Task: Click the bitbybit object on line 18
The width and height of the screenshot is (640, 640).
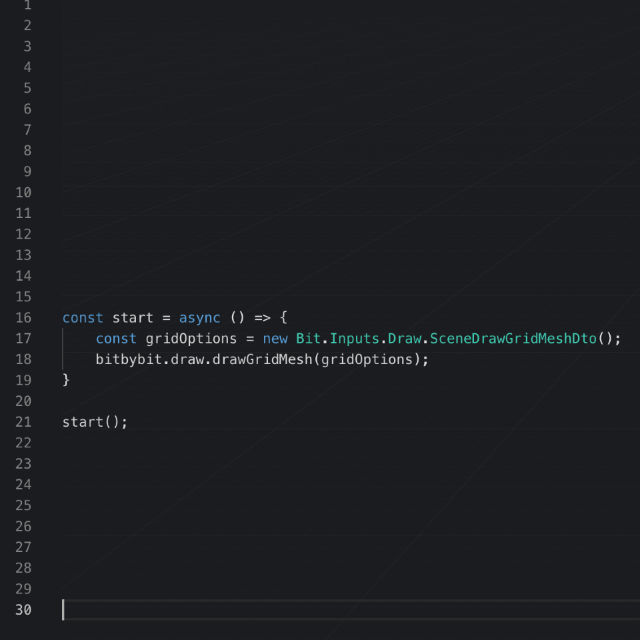Action: 129,359
